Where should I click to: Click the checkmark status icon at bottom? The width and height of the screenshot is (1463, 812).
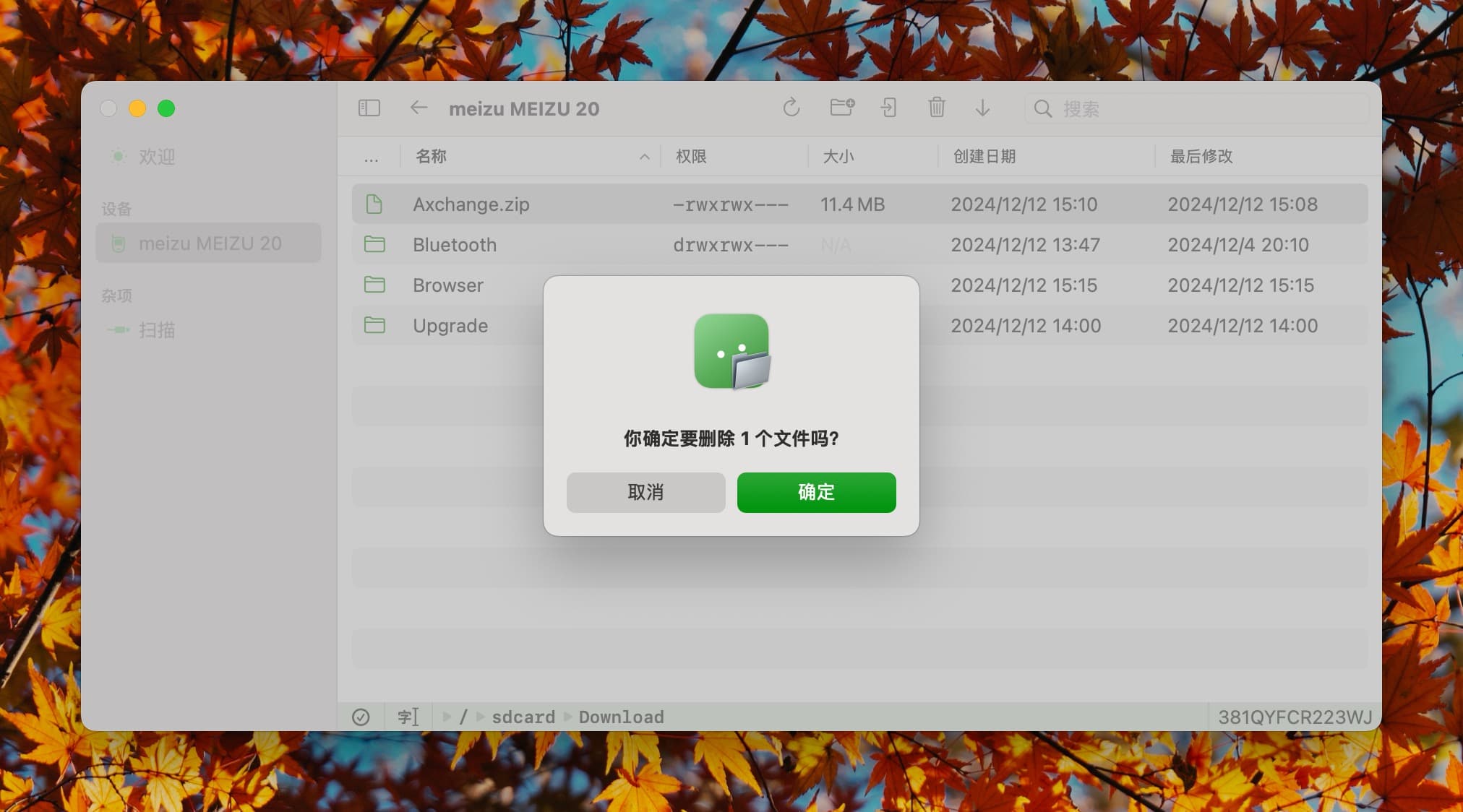(x=361, y=717)
